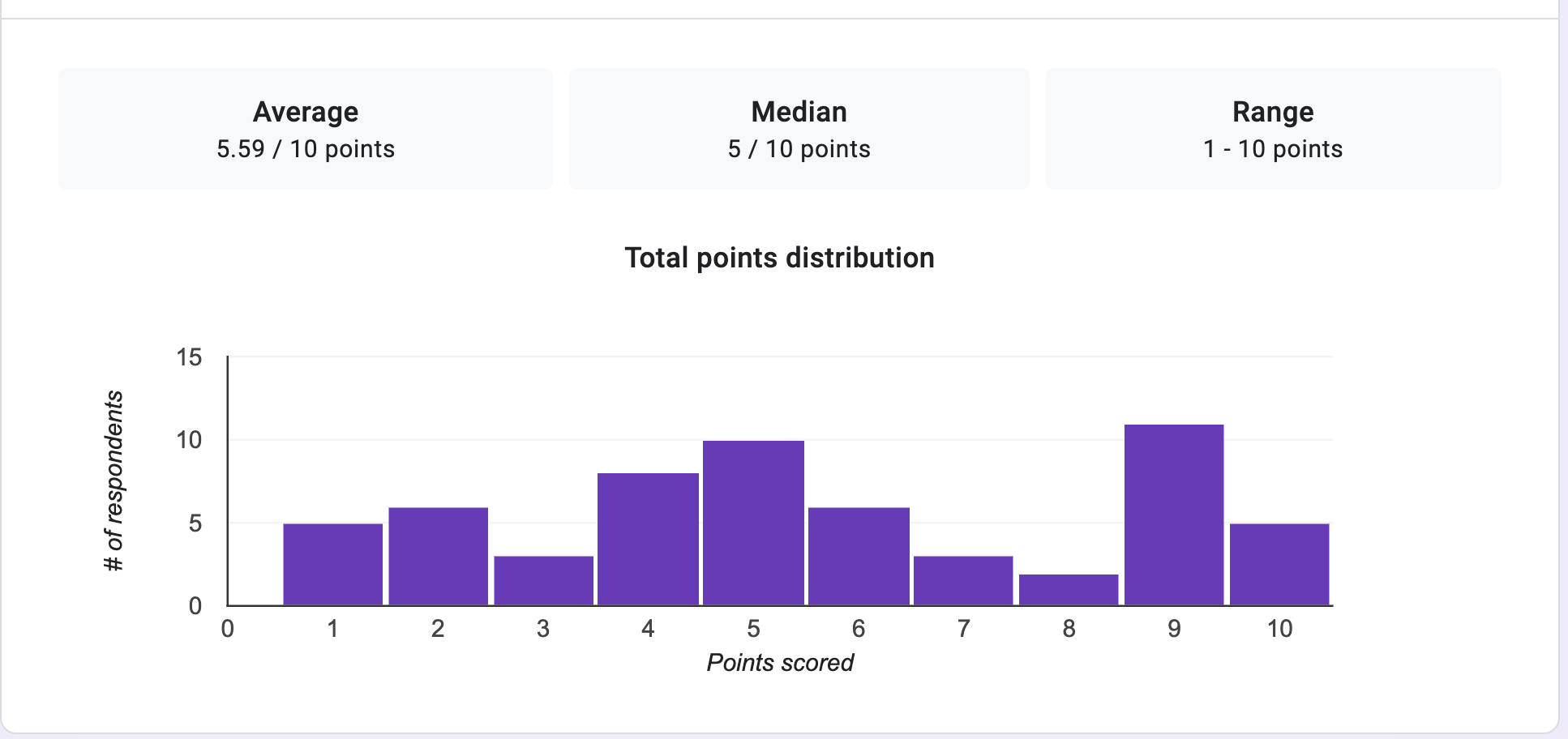This screenshot has height=739, width=1568.
Task: Click the "Total points distribution" chart title
Action: coord(779,258)
